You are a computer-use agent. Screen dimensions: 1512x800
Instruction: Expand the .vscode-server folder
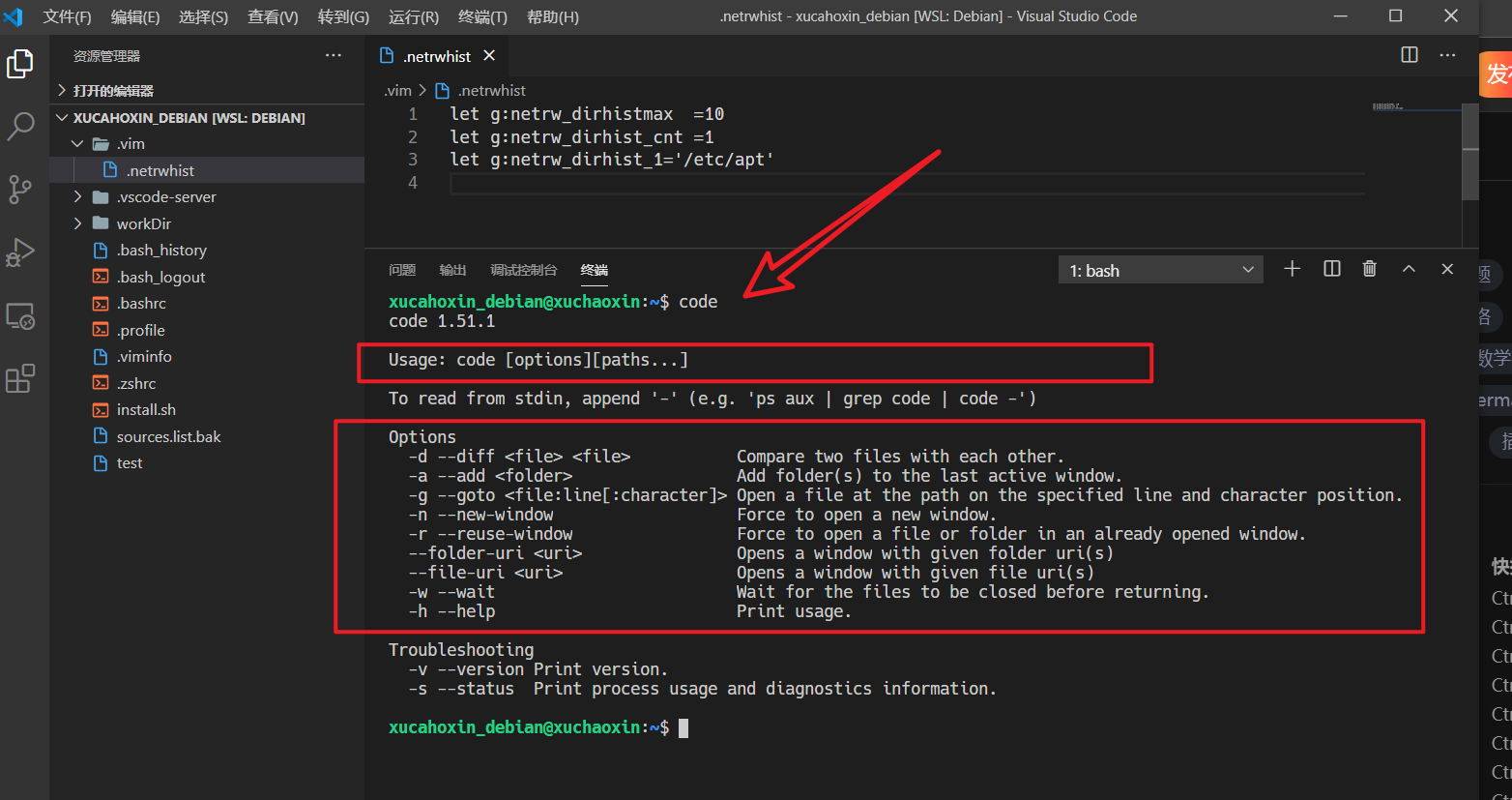click(208, 197)
